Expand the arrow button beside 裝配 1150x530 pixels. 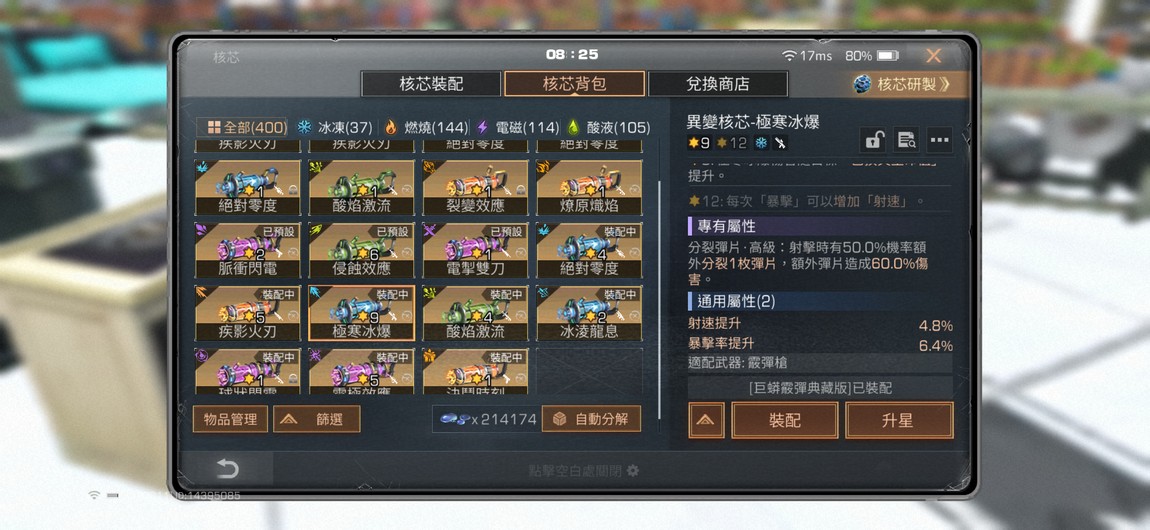706,421
